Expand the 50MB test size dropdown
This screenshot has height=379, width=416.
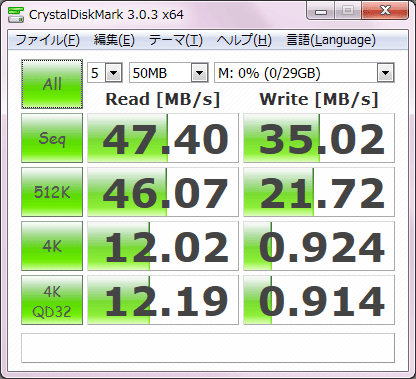tap(199, 73)
